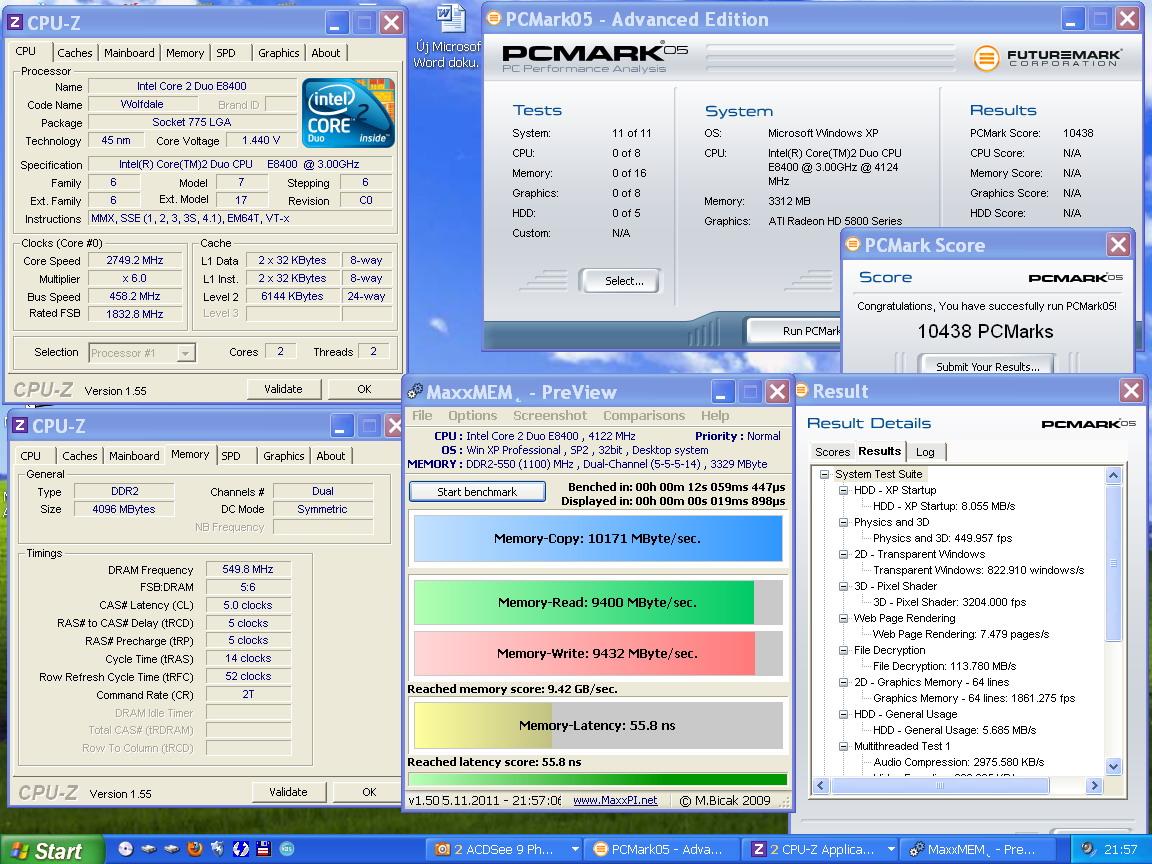Launch Firefox from the quick-launch bar
The image size is (1152, 864).
click(x=195, y=849)
